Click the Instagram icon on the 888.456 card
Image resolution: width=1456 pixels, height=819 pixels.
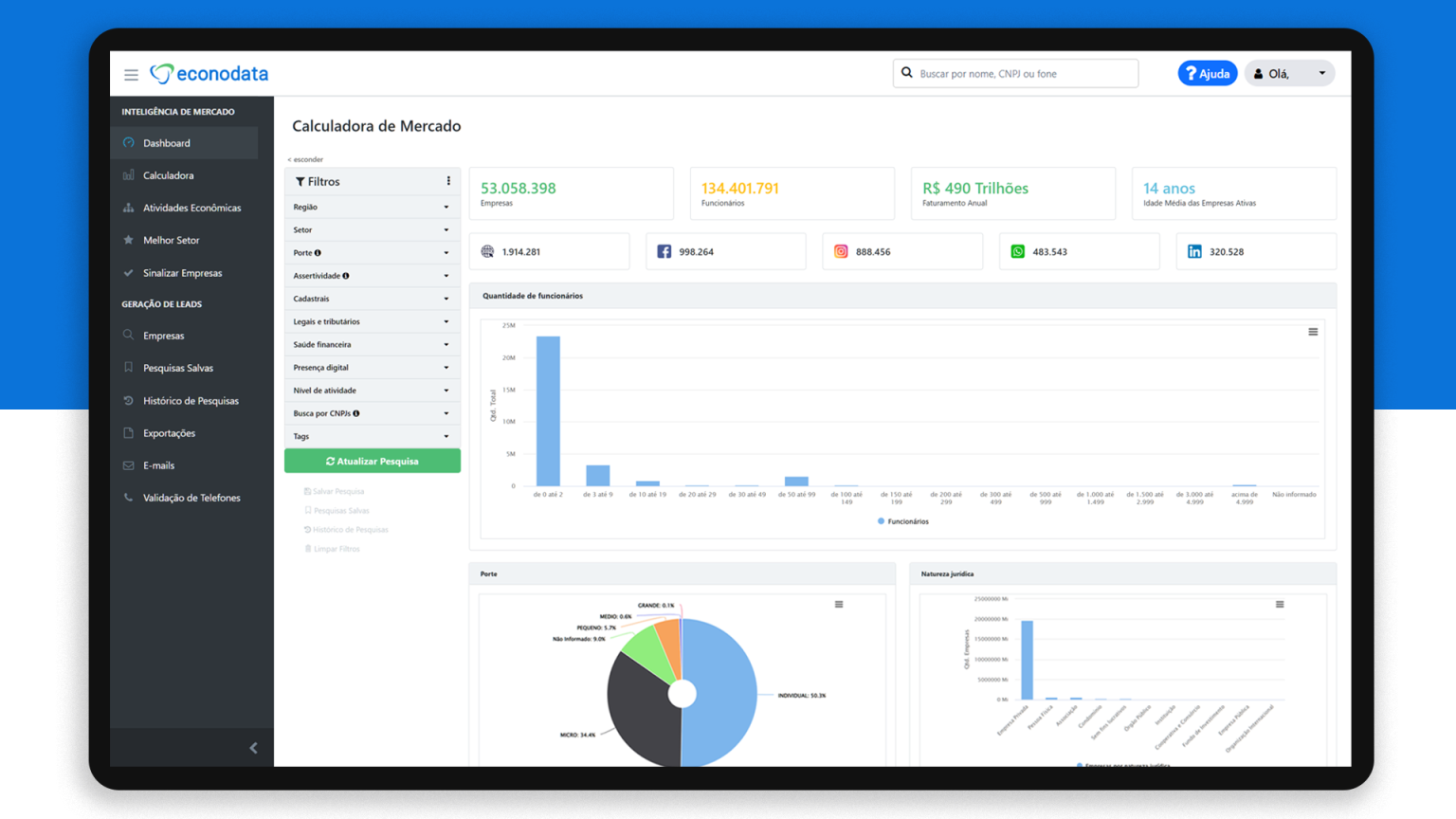tap(841, 251)
